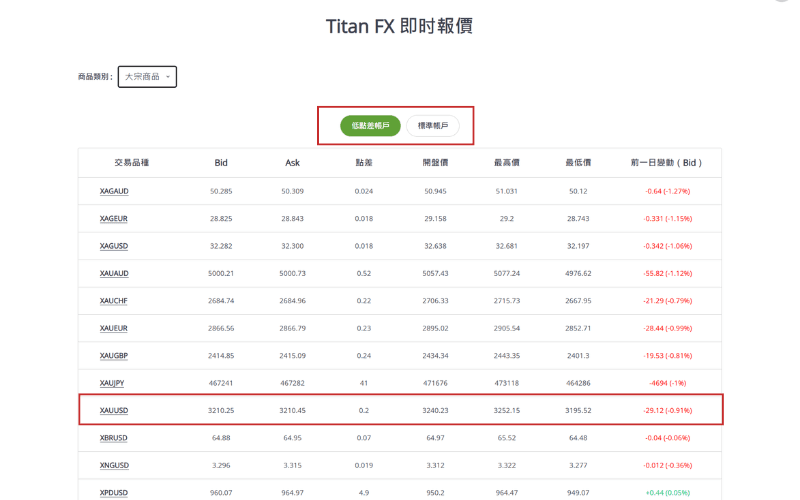The image size is (800, 500).
Task: Click the XNGUSD change -0.012 (-0.36%)
Action: coord(667,465)
